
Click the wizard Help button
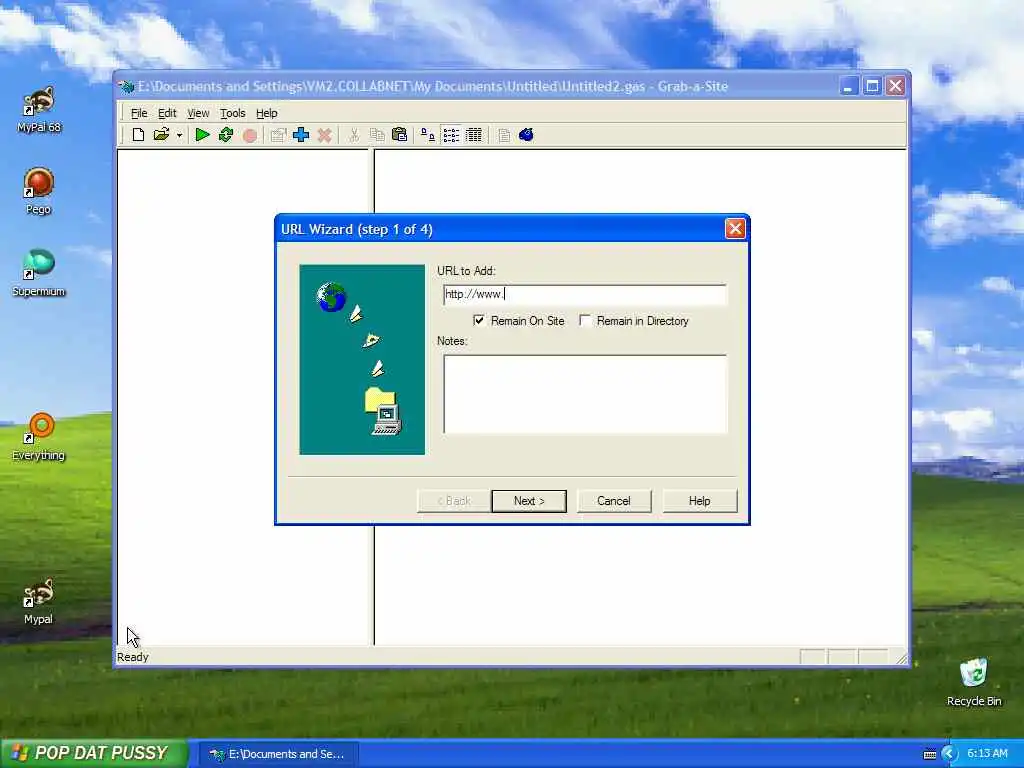[699, 501]
